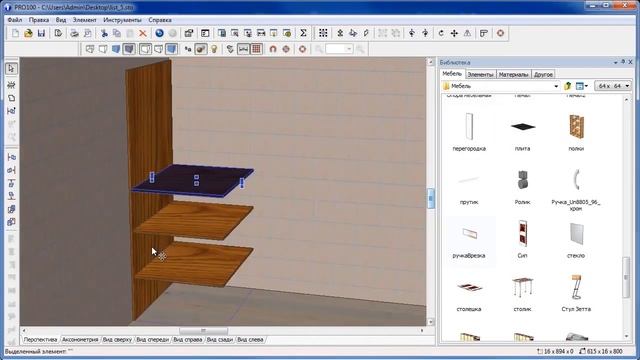This screenshot has height=360, width=640.
Task: Select the arrow pointer tool in the left toolbar
Action: (11, 69)
